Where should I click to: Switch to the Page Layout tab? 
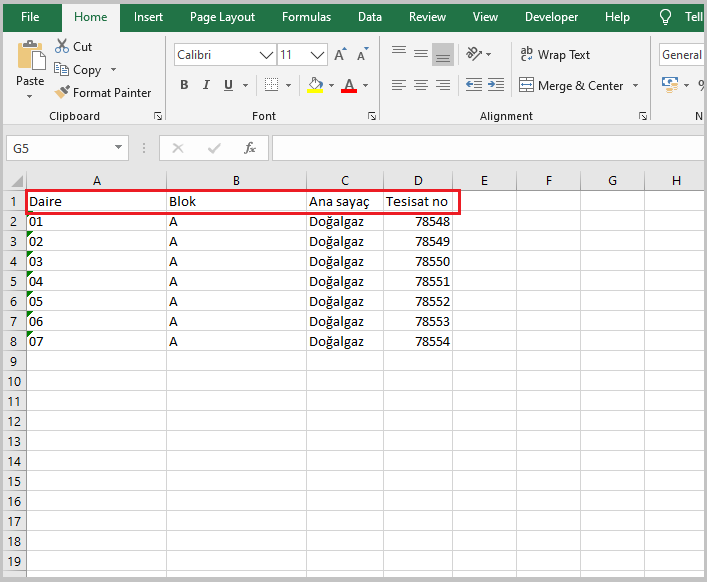[222, 17]
